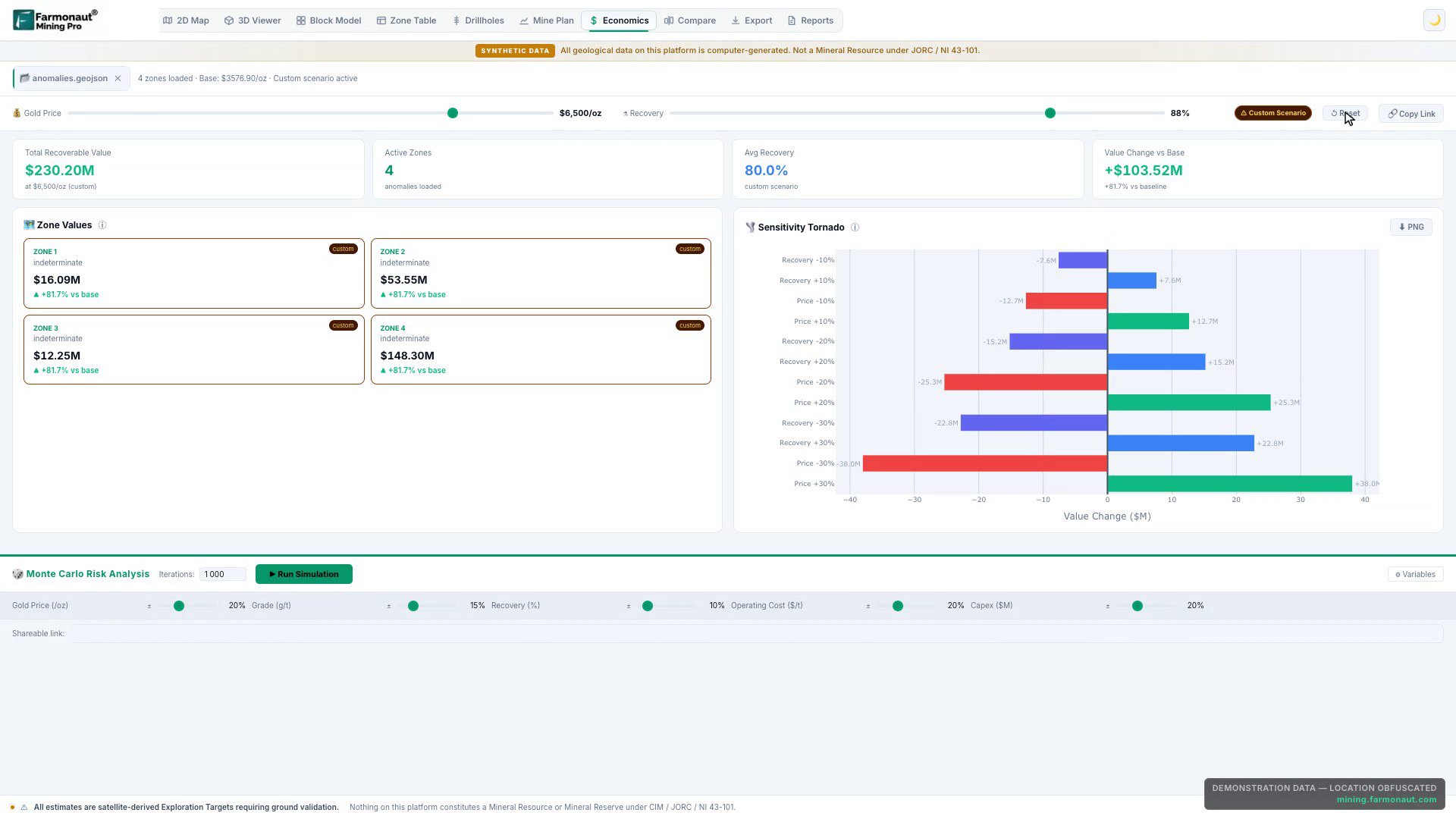
Task: Copy the scenario link via Copy Link
Action: 1411,113
